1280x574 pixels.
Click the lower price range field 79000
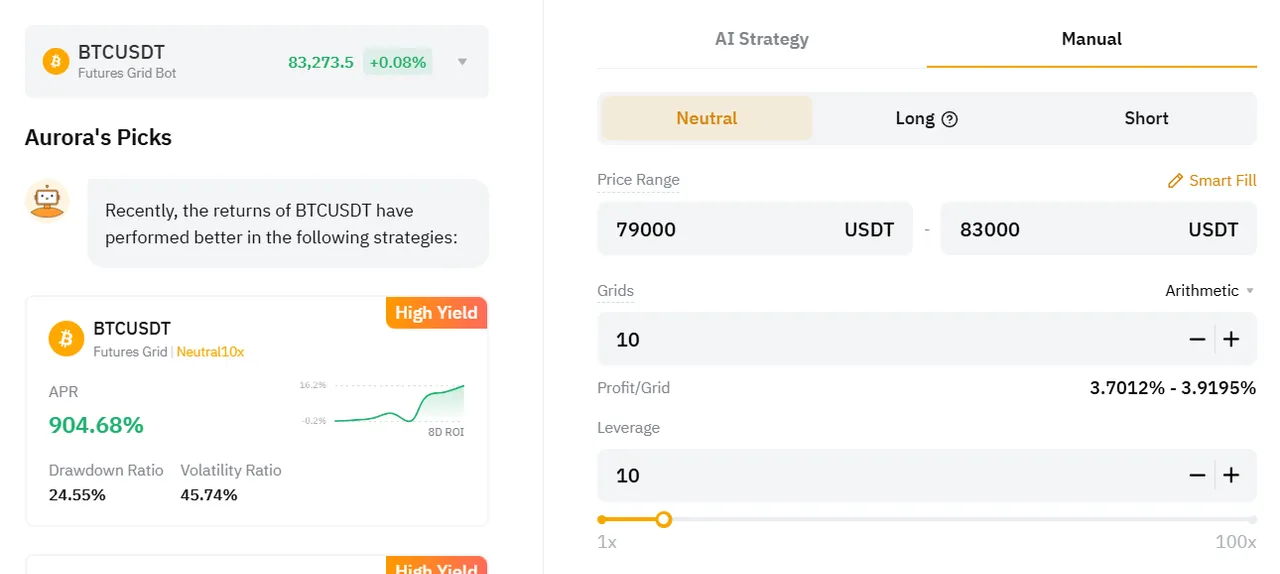[755, 229]
